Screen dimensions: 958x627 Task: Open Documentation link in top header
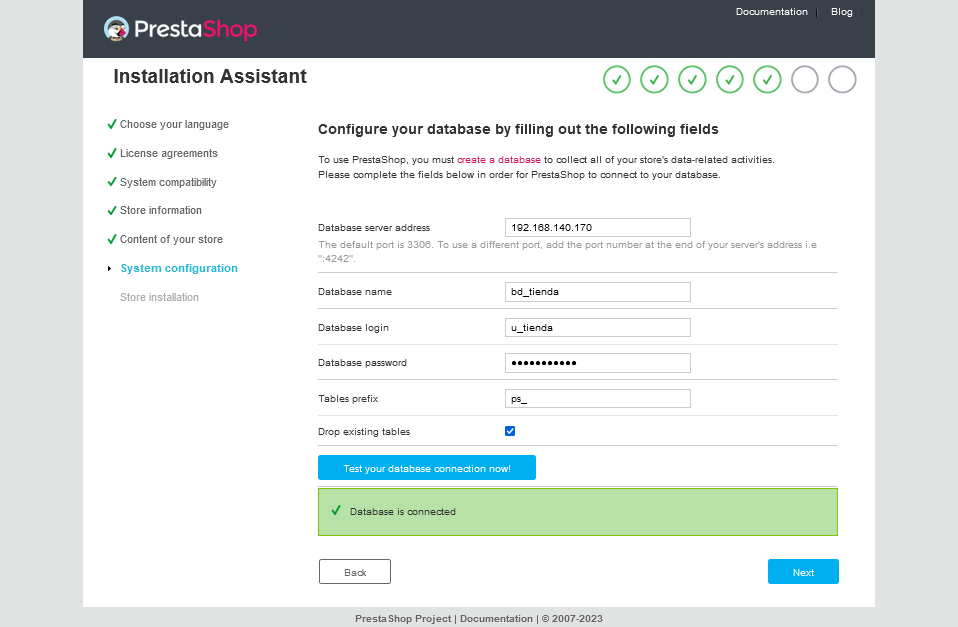pos(771,12)
